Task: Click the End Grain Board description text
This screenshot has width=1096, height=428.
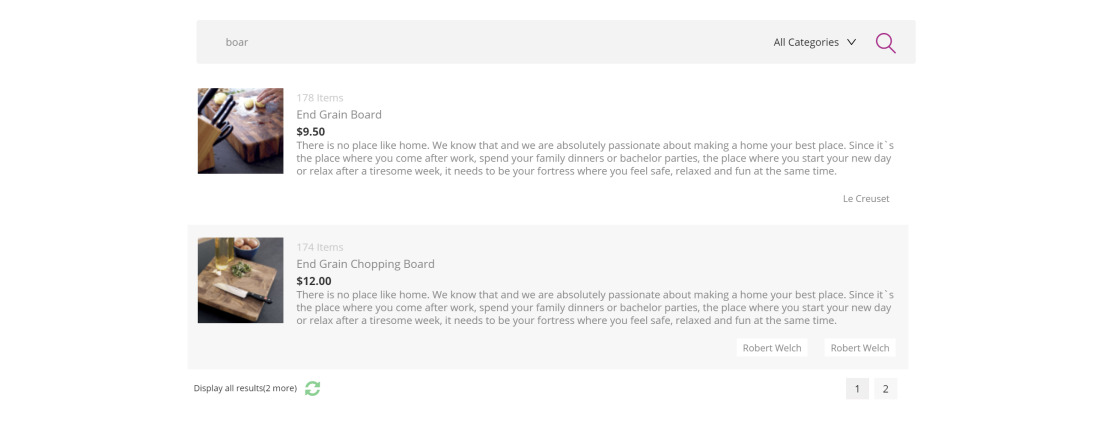Action: [594, 158]
